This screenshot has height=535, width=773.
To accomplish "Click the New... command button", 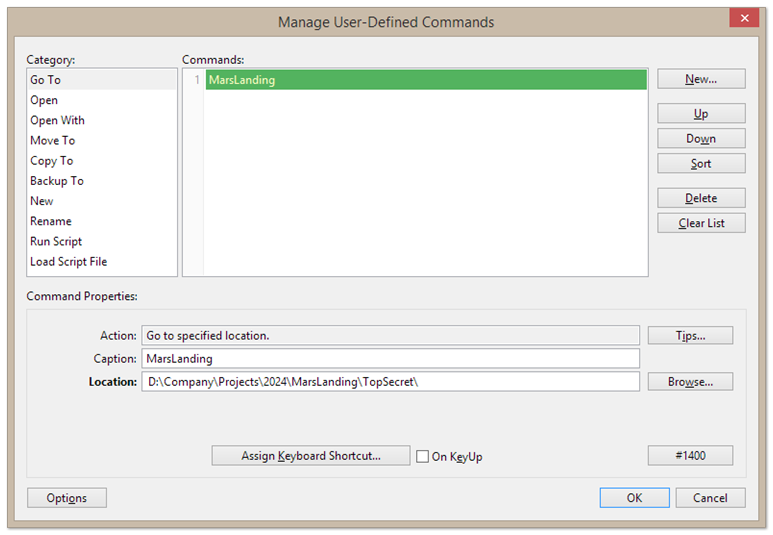I will 701,79.
